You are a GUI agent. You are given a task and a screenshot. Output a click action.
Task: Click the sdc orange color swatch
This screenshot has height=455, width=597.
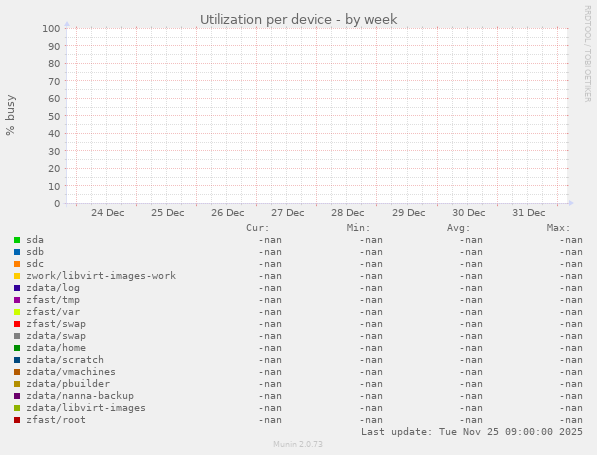[17, 264]
